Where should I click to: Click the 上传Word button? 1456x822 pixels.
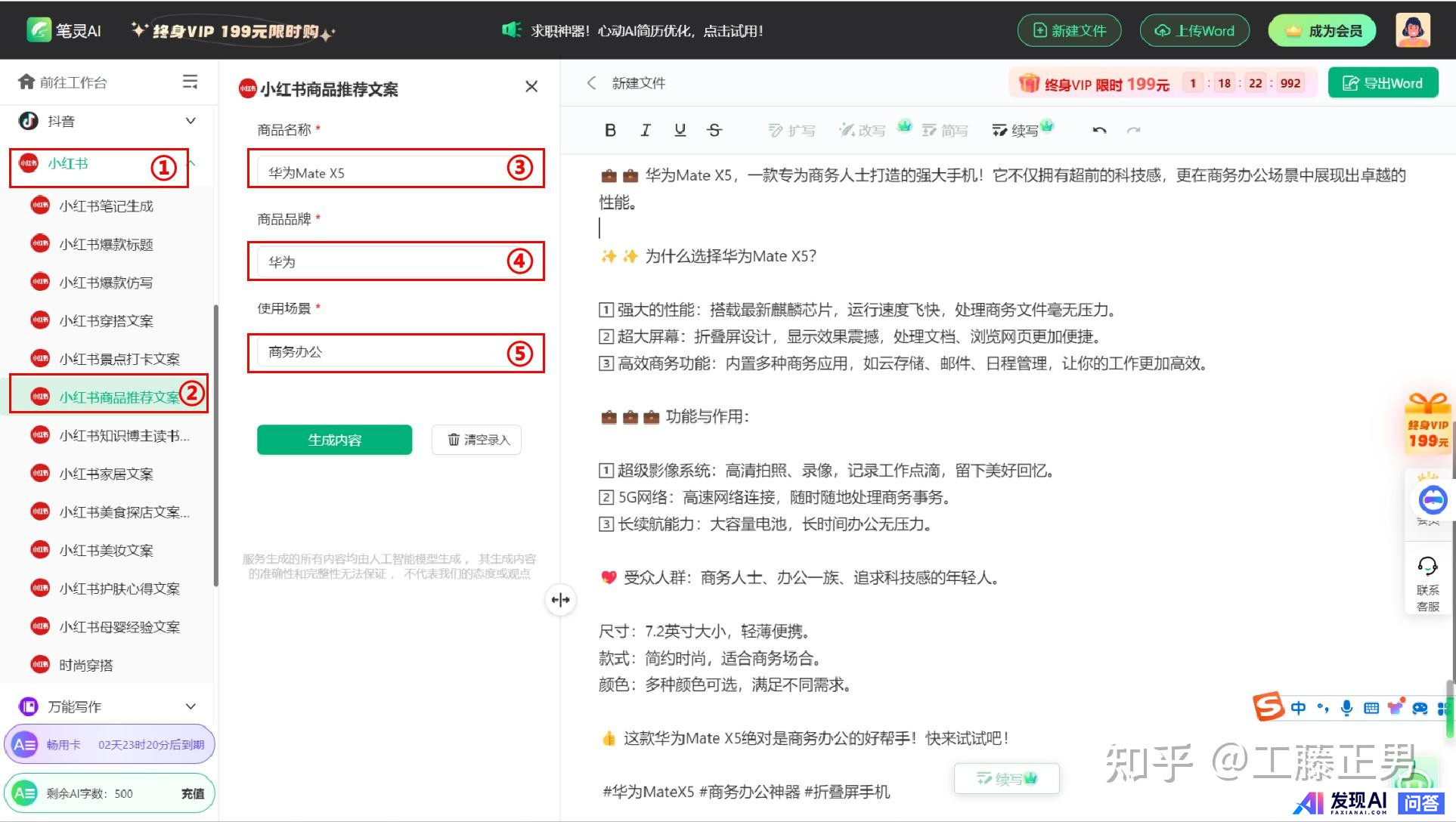(x=1194, y=30)
